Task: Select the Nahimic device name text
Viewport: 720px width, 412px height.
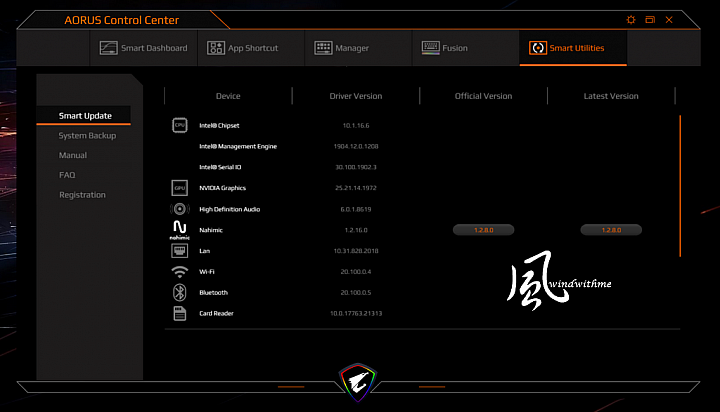Action: [x=211, y=230]
